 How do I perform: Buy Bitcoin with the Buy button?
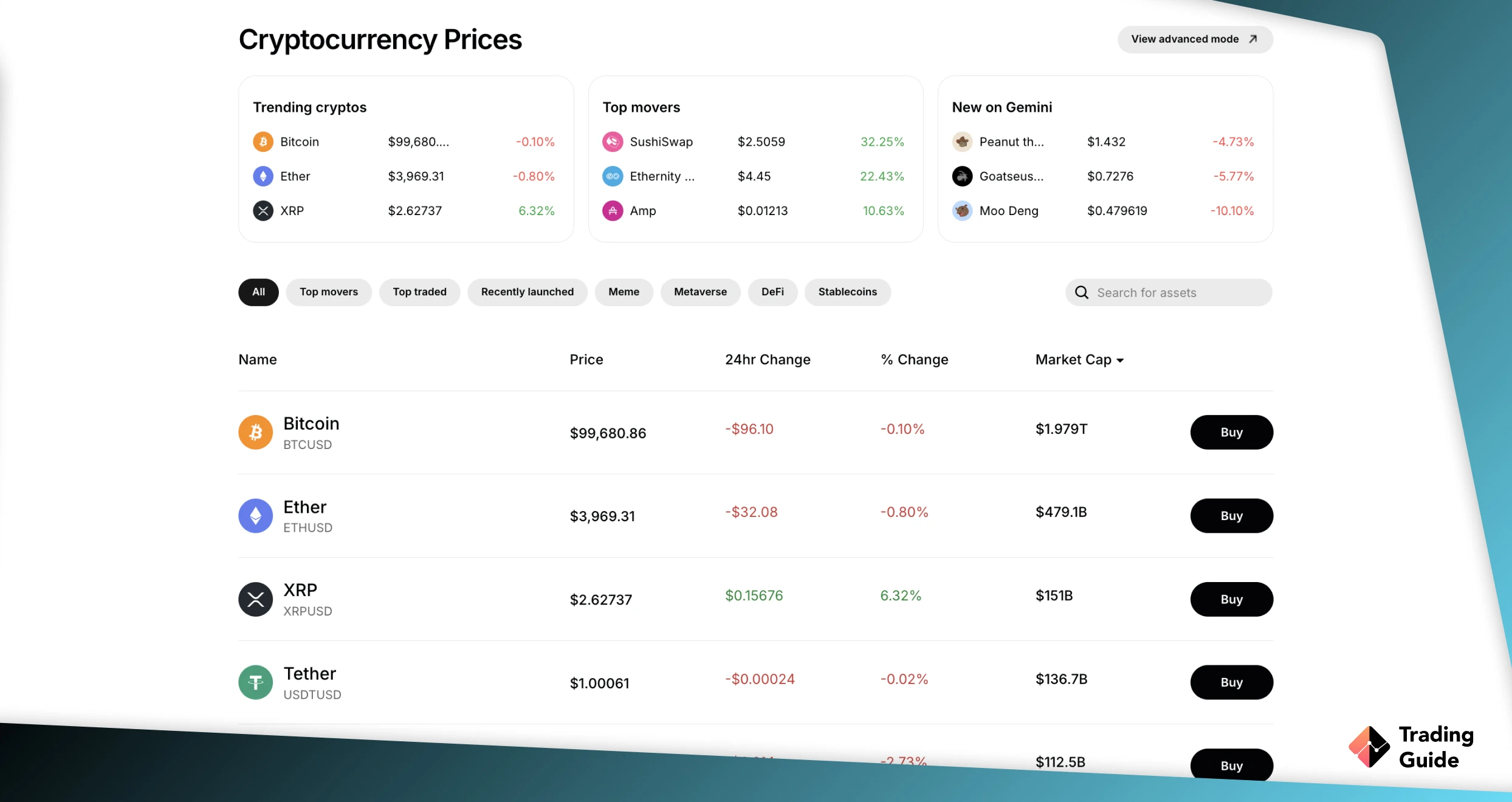click(1232, 433)
